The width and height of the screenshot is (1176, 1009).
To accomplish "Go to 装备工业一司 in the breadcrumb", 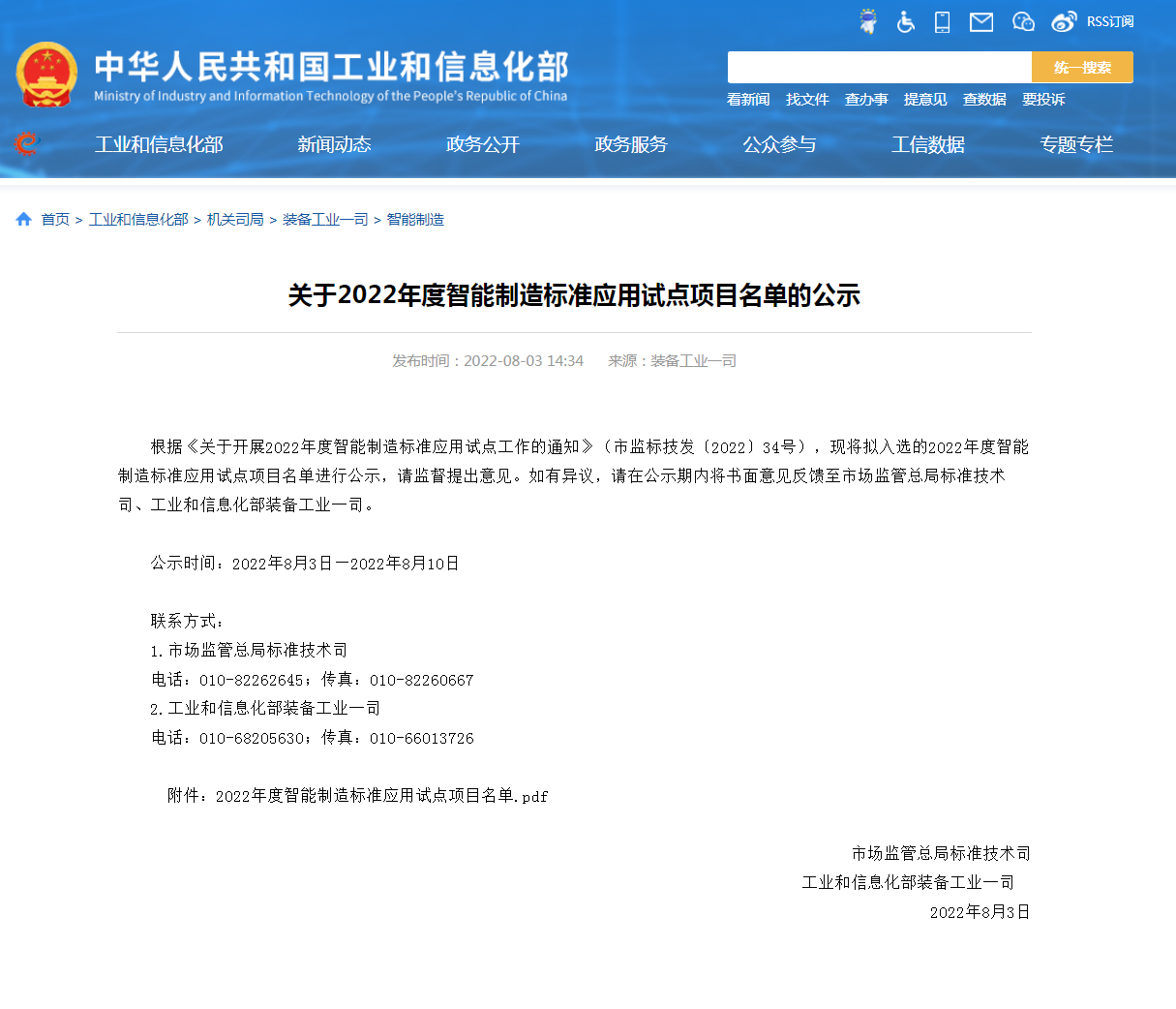I will coord(325,220).
